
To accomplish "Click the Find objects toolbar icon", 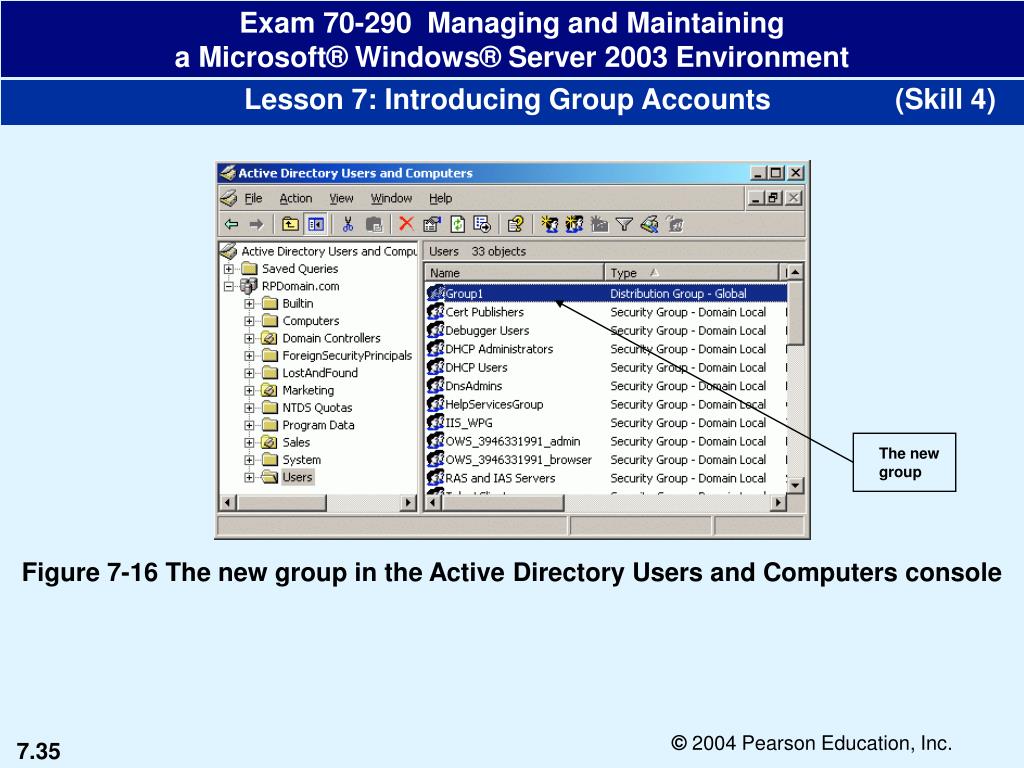I will (x=650, y=225).
